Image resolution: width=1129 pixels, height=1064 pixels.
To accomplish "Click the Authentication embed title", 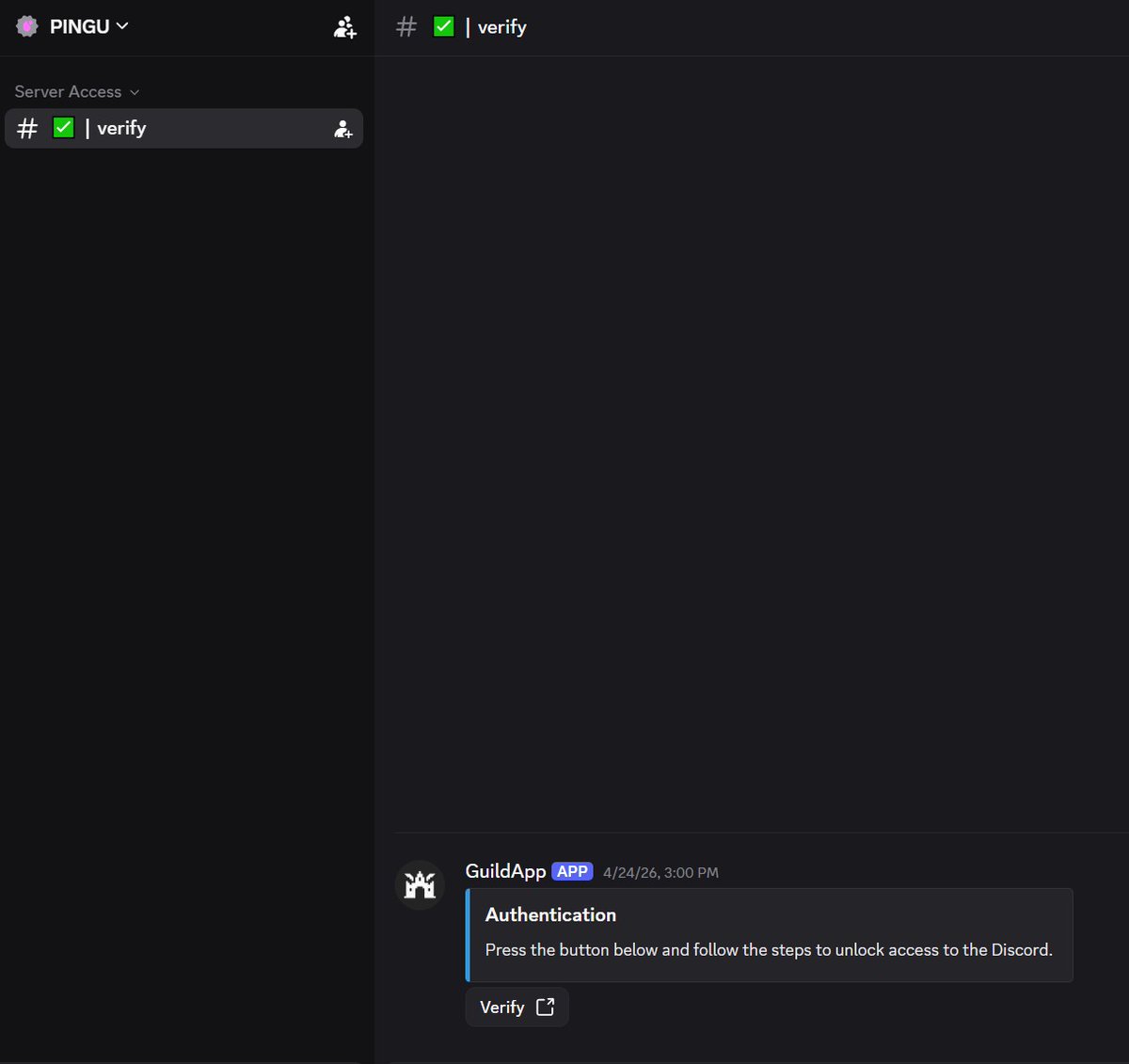I will click(x=550, y=914).
